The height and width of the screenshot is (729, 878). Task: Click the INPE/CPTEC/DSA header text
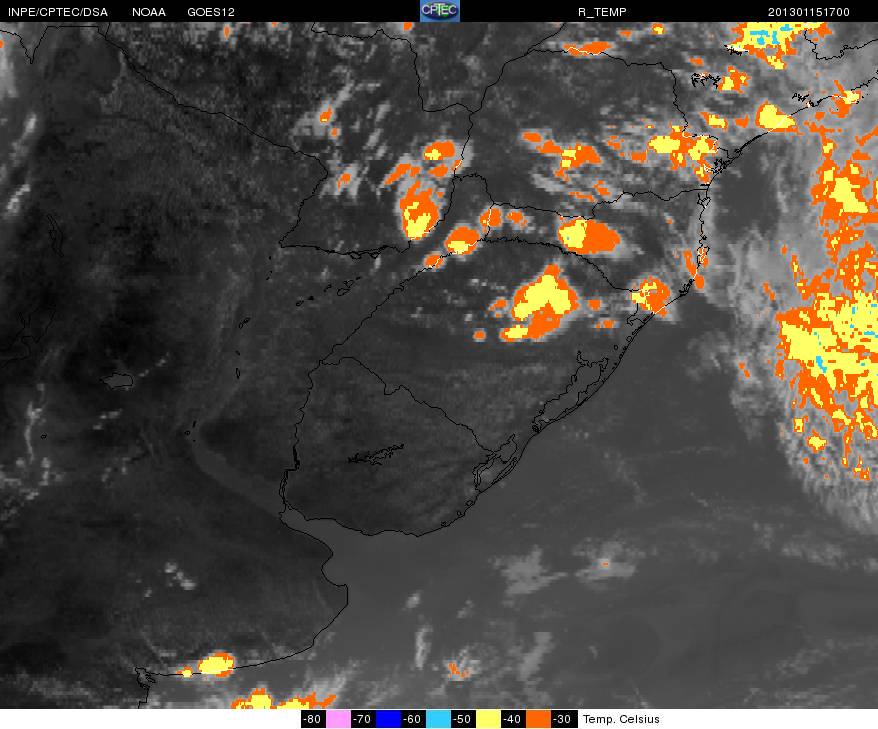[x=58, y=12]
